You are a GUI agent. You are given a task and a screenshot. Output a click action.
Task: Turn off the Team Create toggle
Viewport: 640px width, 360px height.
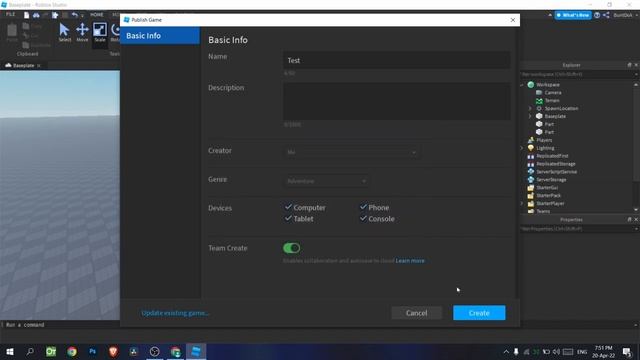(x=291, y=248)
